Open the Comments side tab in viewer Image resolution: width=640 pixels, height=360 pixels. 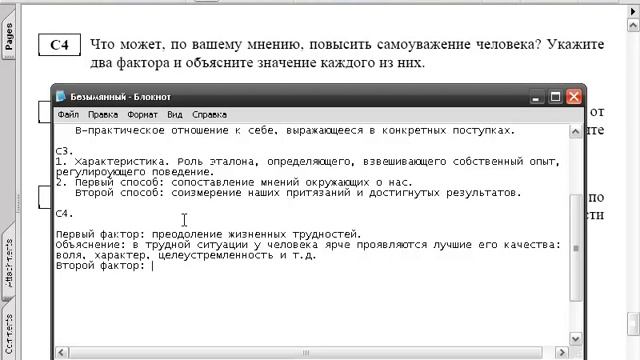coord(9,334)
